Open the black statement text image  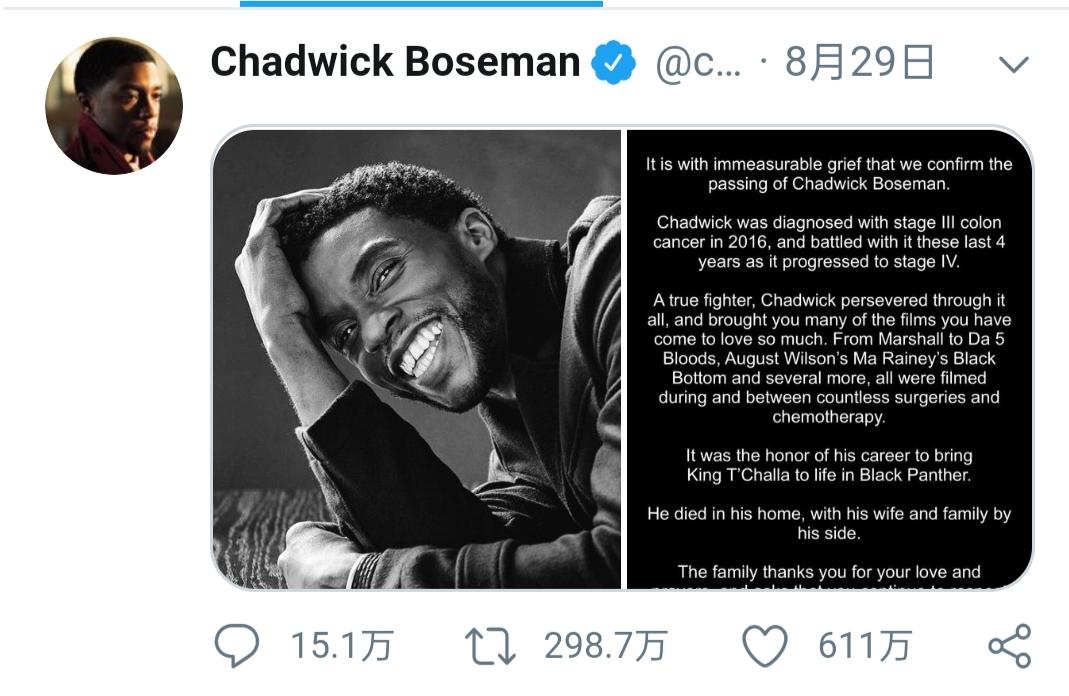click(x=829, y=358)
